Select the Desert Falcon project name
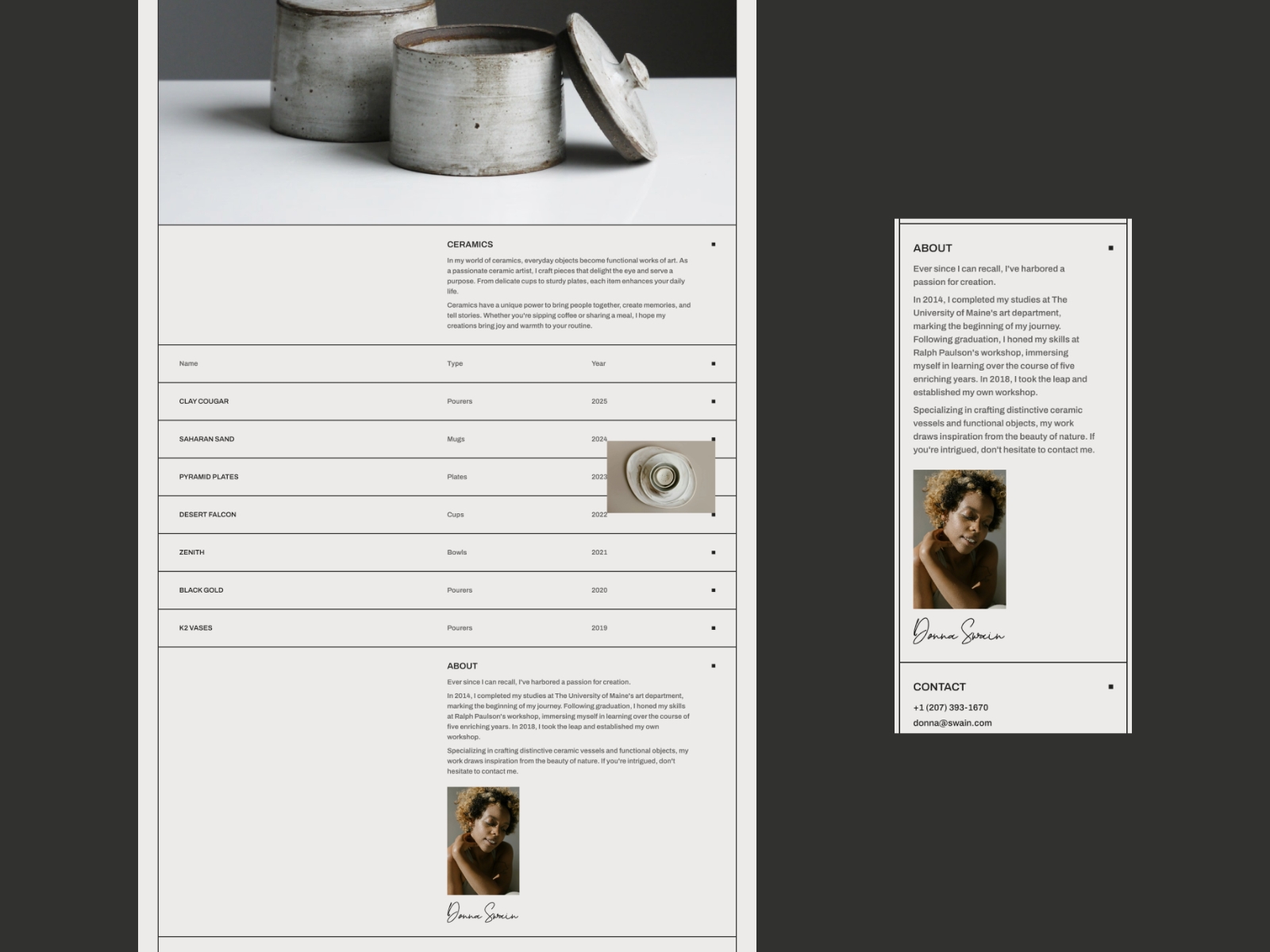 coord(207,515)
